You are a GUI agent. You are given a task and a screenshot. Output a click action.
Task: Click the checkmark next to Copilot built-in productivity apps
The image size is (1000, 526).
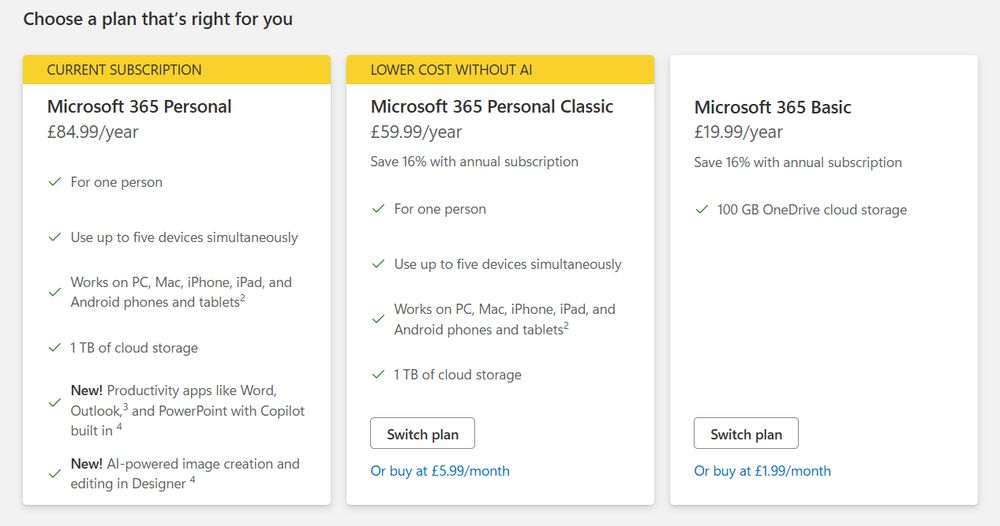click(55, 402)
